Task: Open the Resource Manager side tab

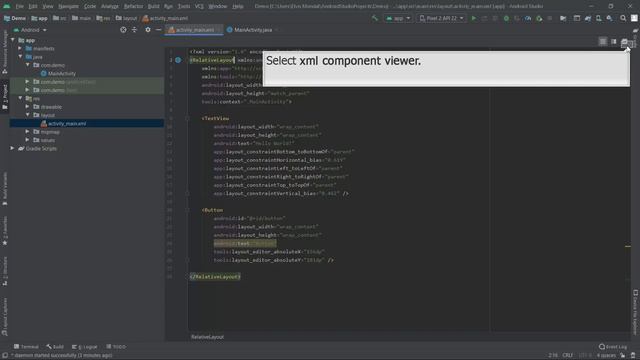Action: point(4,53)
